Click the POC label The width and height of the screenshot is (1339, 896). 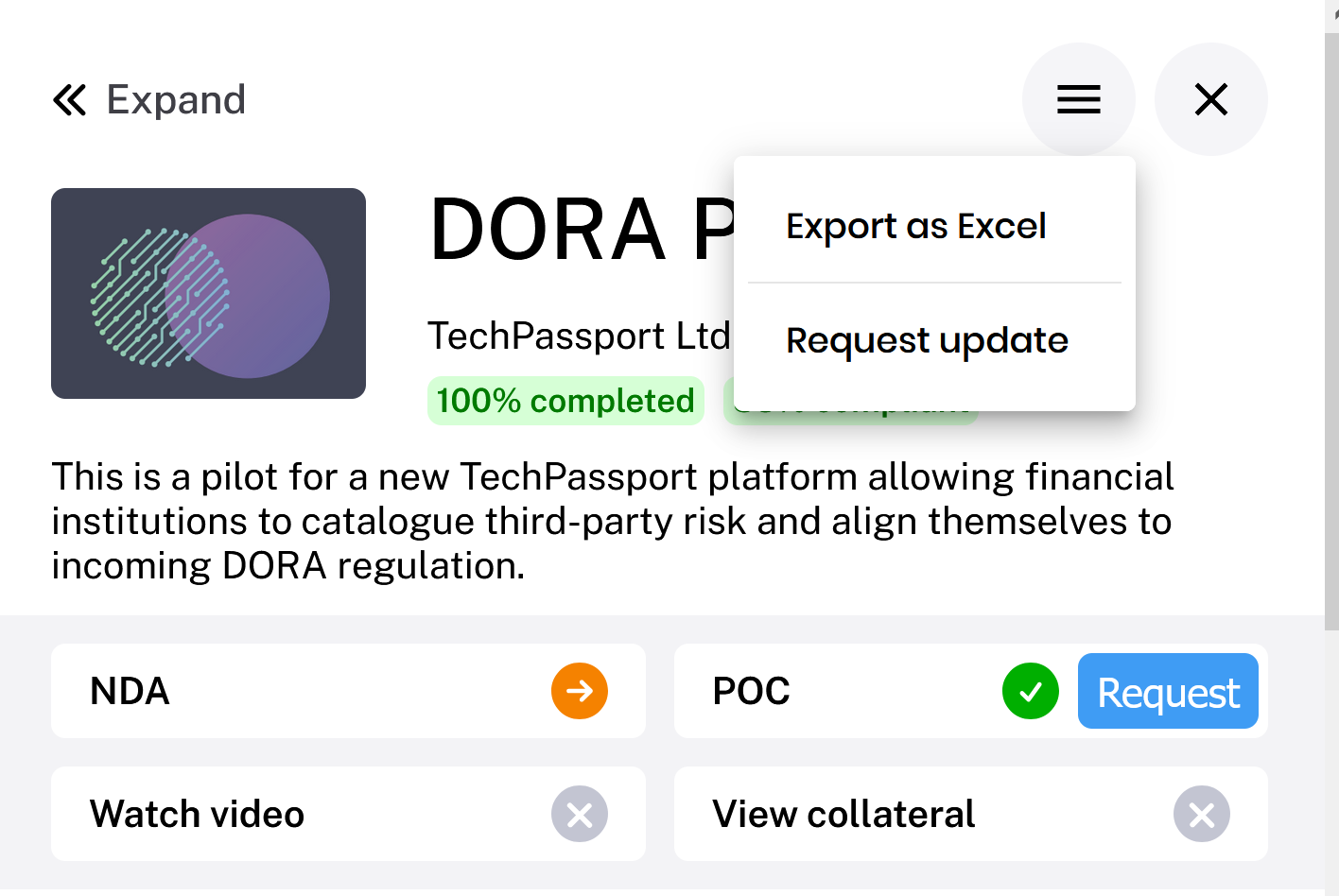tap(751, 691)
